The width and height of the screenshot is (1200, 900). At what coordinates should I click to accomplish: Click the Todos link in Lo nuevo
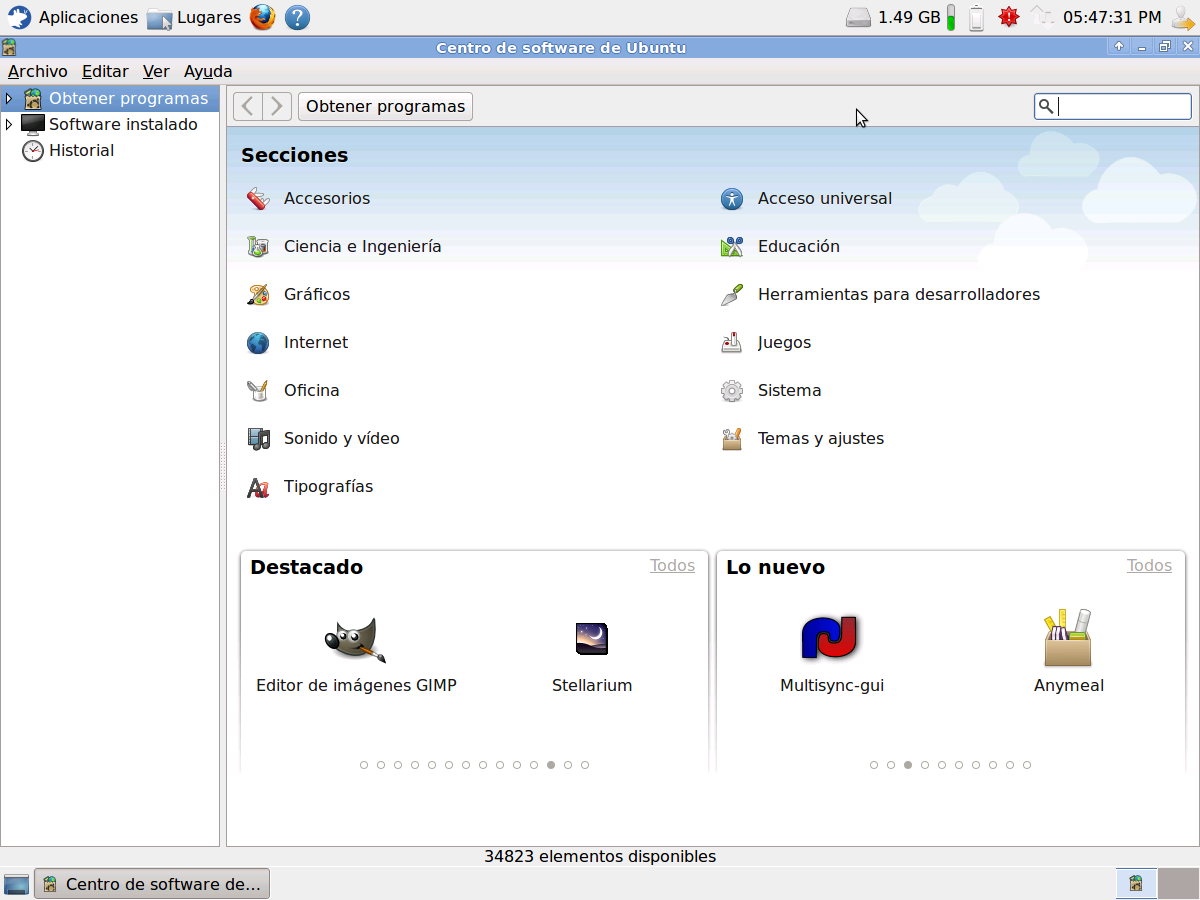(x=1149, y=566)
